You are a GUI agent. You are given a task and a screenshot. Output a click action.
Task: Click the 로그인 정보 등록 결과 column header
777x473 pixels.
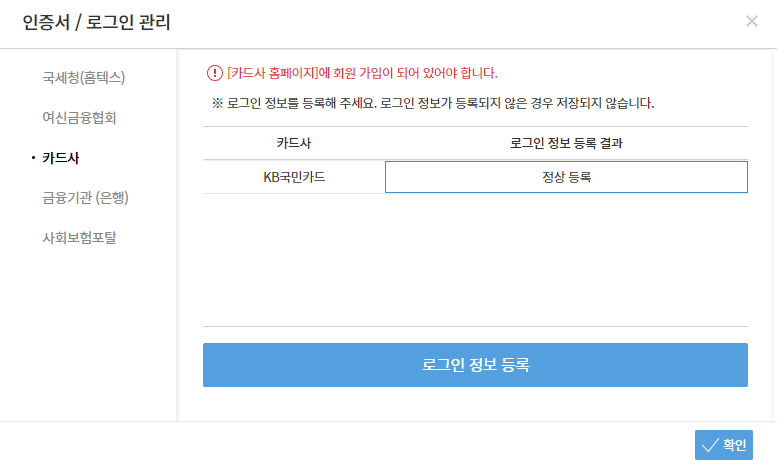[x=566, y=143]
